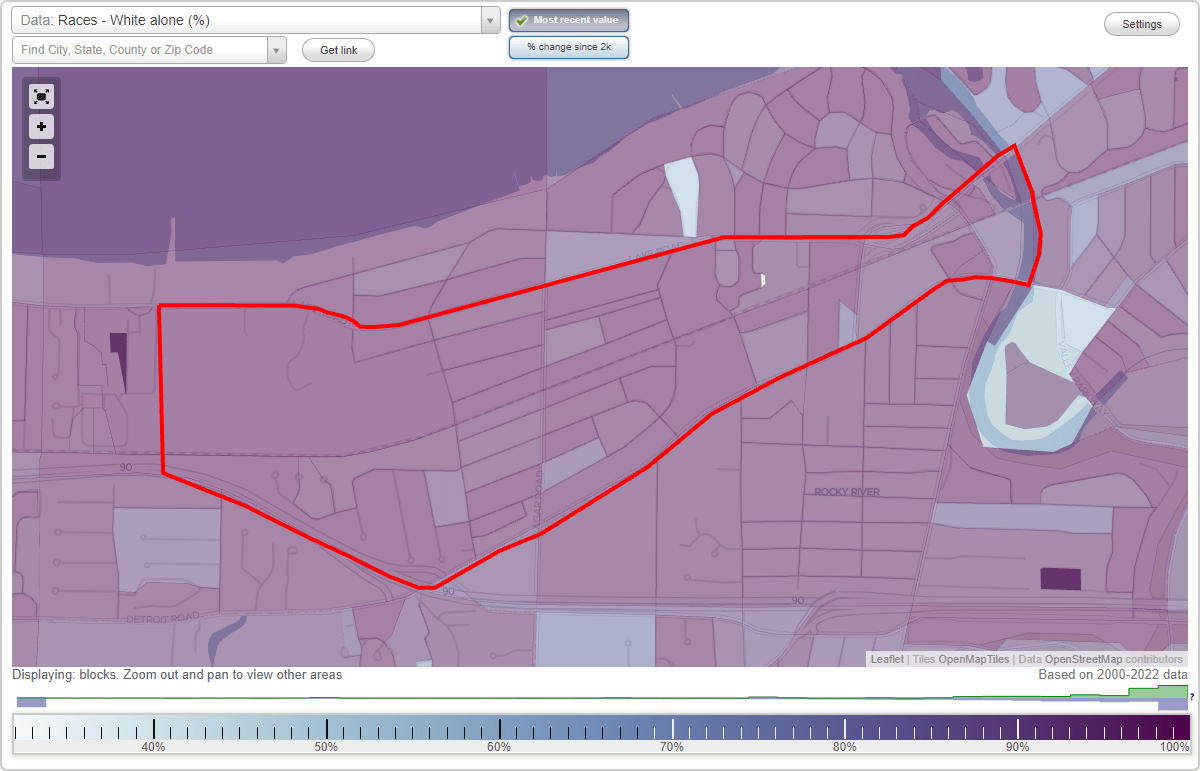Image resolution: width=1200 pixels, height=771 pixels.
Task: Zoom out with the minus button
Action: tap(41, 156)
